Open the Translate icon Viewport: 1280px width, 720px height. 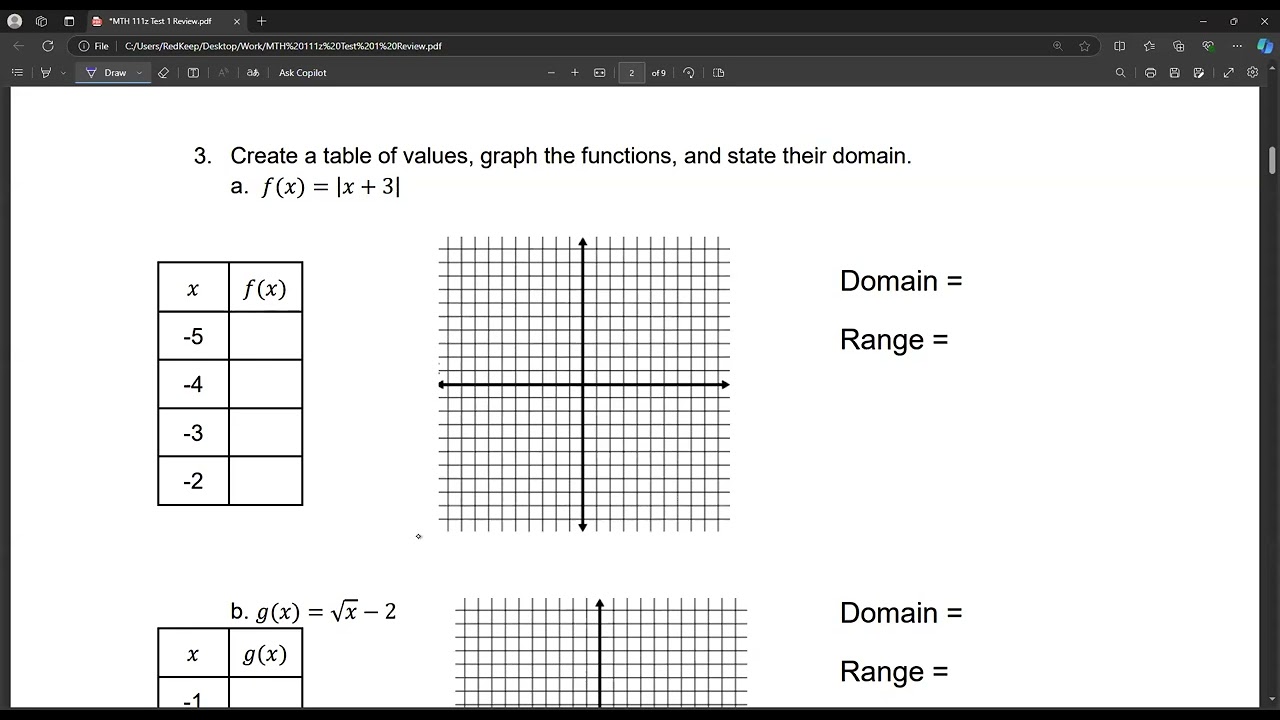253,73
